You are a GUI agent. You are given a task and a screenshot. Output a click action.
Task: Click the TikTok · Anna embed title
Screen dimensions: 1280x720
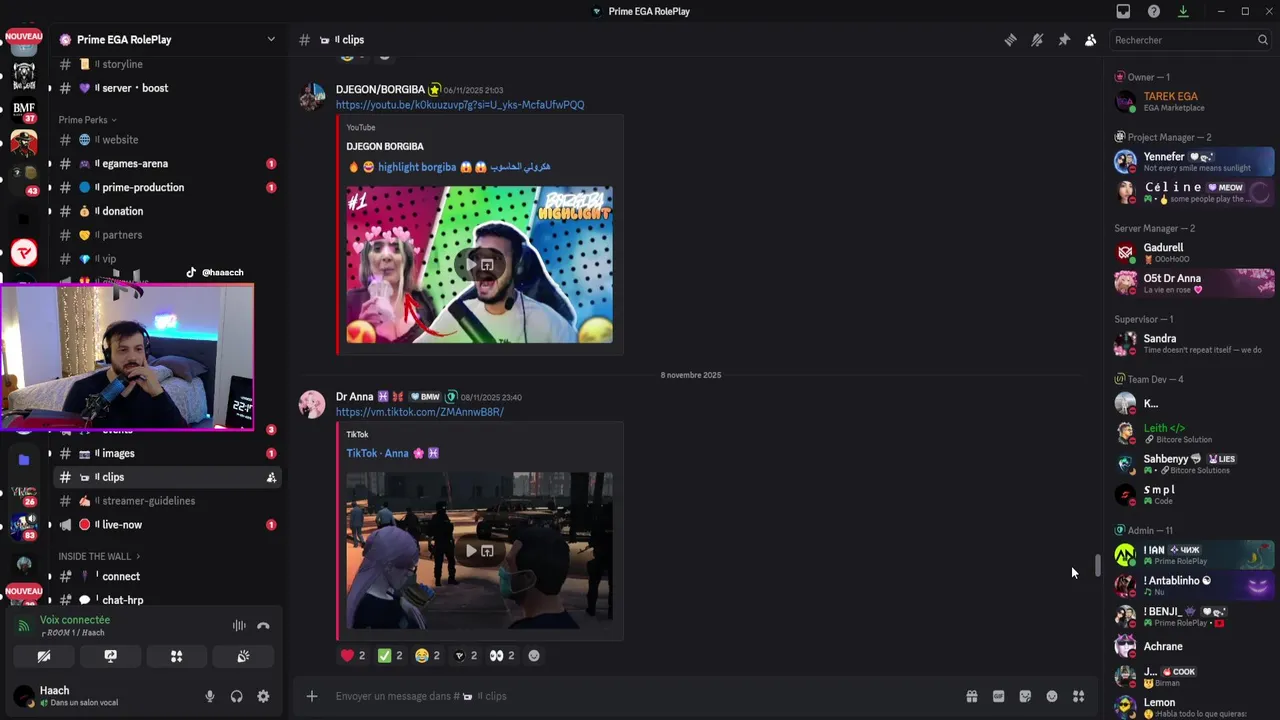(393, 453)
